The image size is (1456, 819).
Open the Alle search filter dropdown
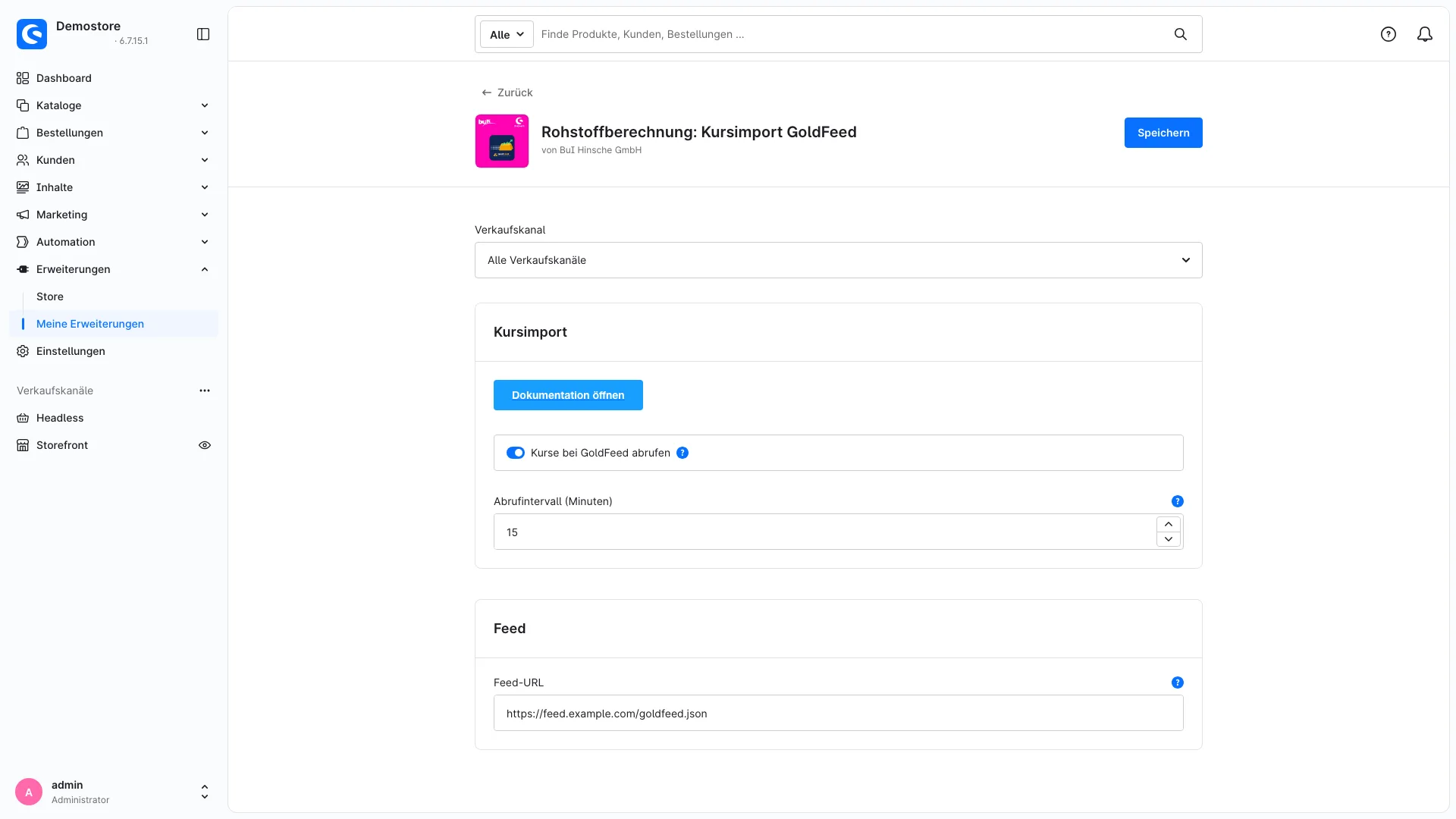click(507, 34)
